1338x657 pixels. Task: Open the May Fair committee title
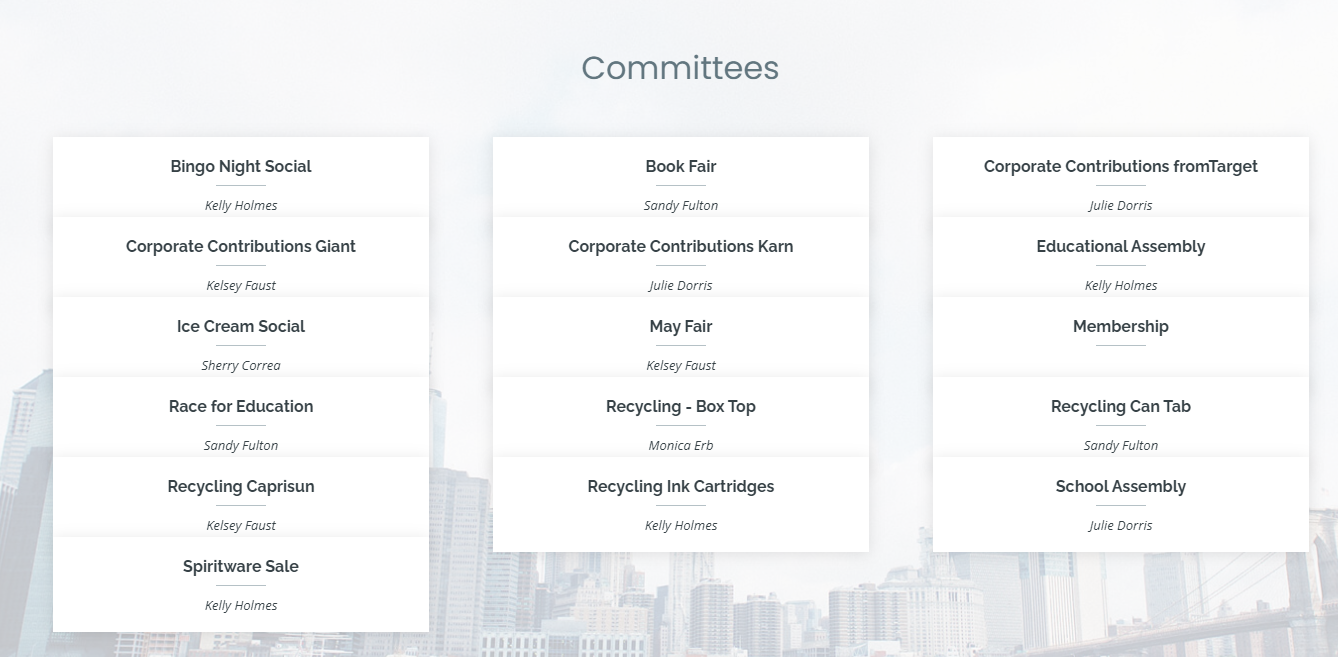[x=681, y=326]
